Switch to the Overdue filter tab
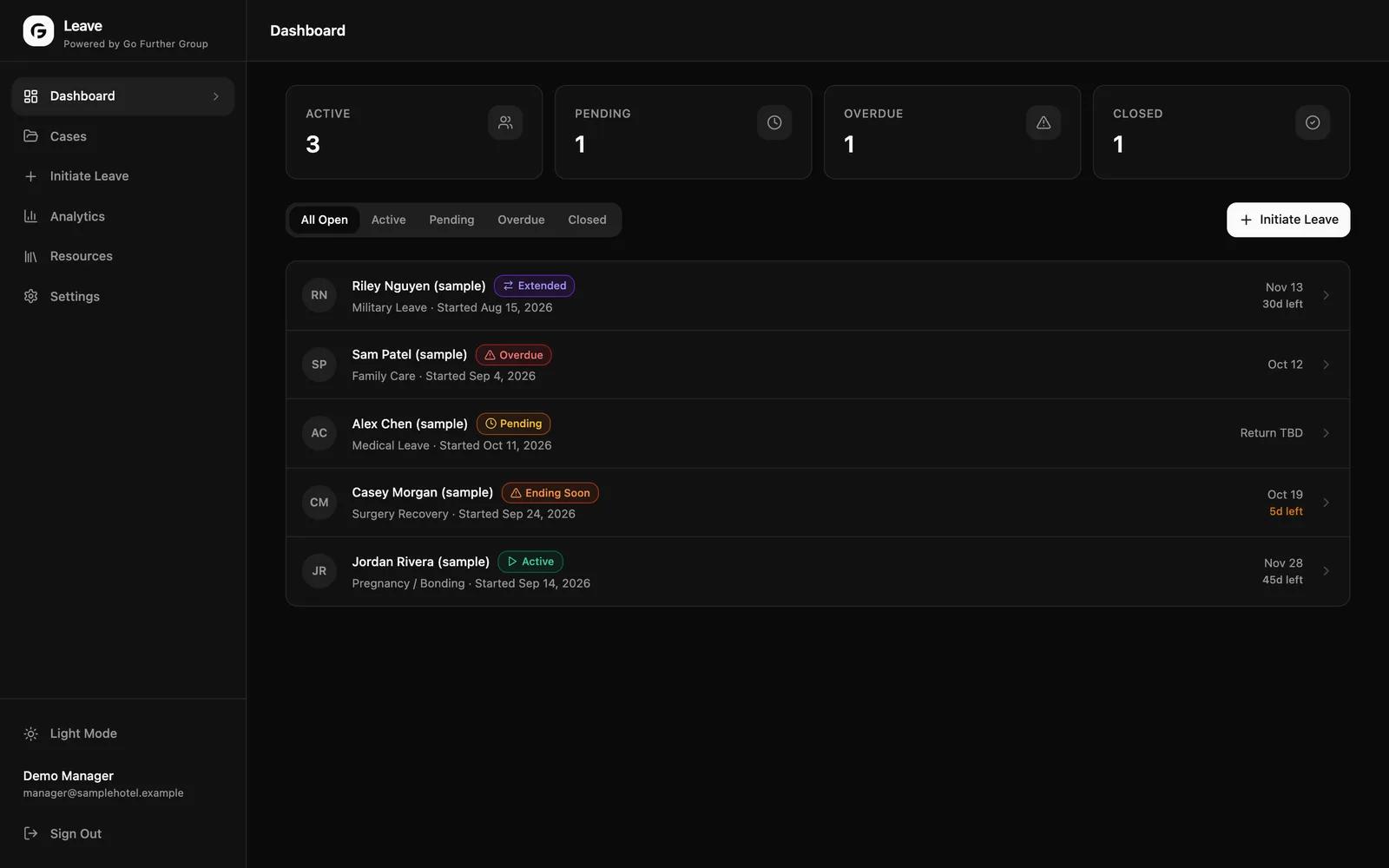The width and height of the screenshot is (1389, 868). [521, 220]
